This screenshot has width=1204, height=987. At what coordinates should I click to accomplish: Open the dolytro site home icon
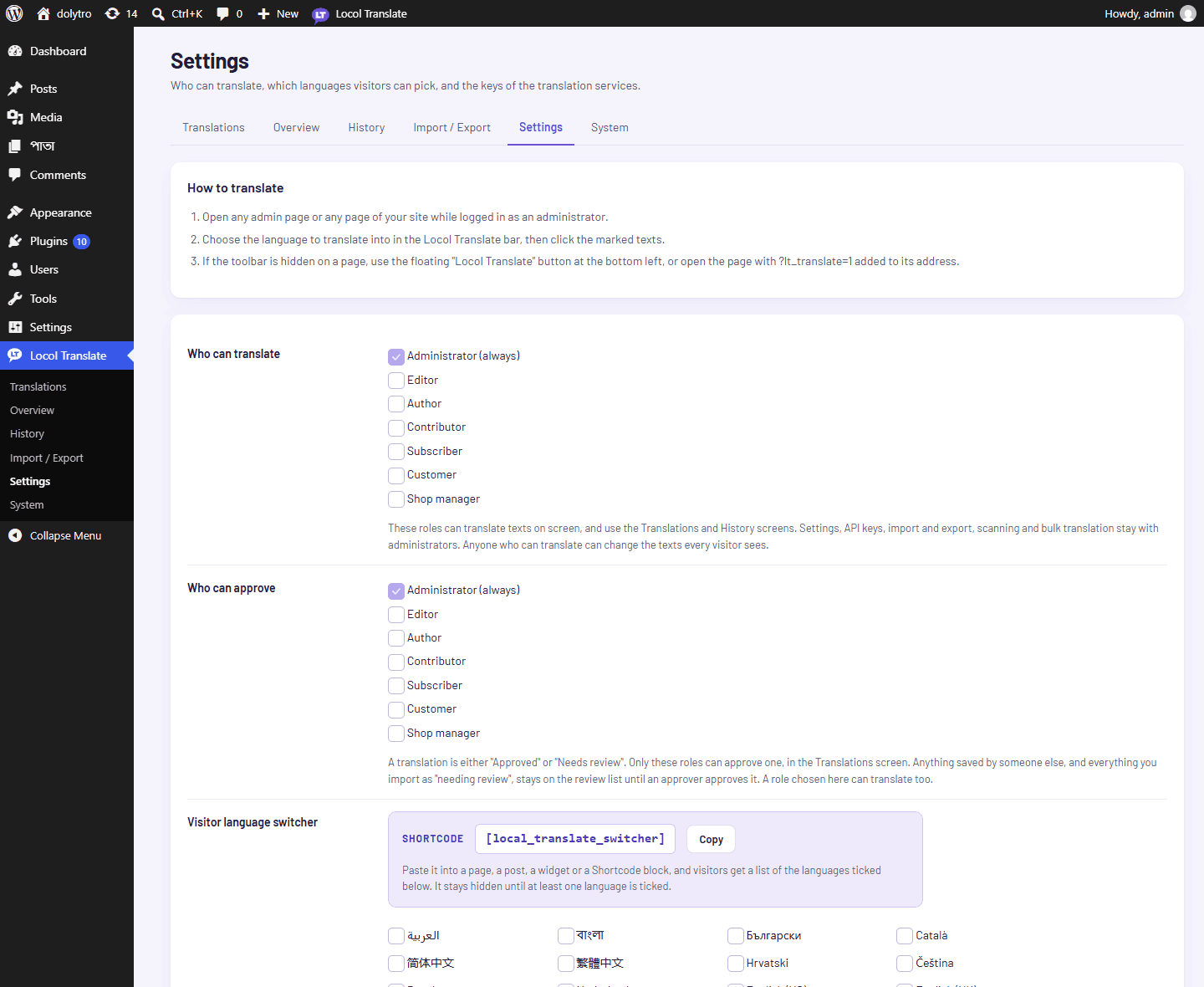(x=43, y=13)
